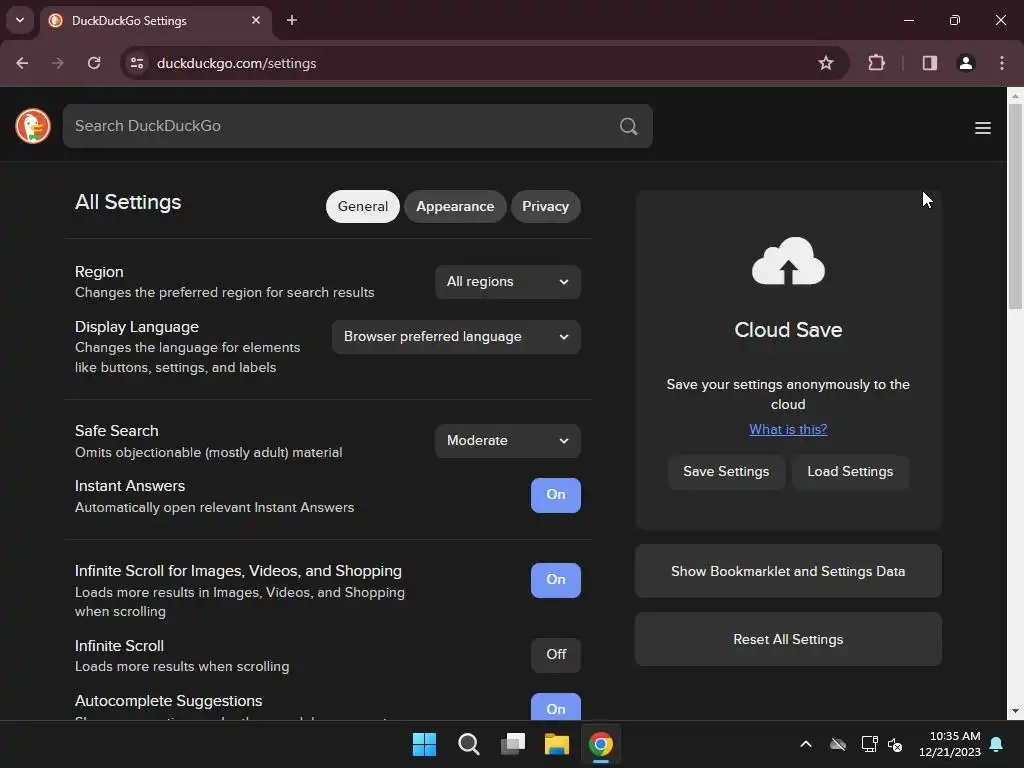Open the Chrome profile avatar
Viewport: 1024px width, 768px height.
pyautogui.click(x=965, y=63)
